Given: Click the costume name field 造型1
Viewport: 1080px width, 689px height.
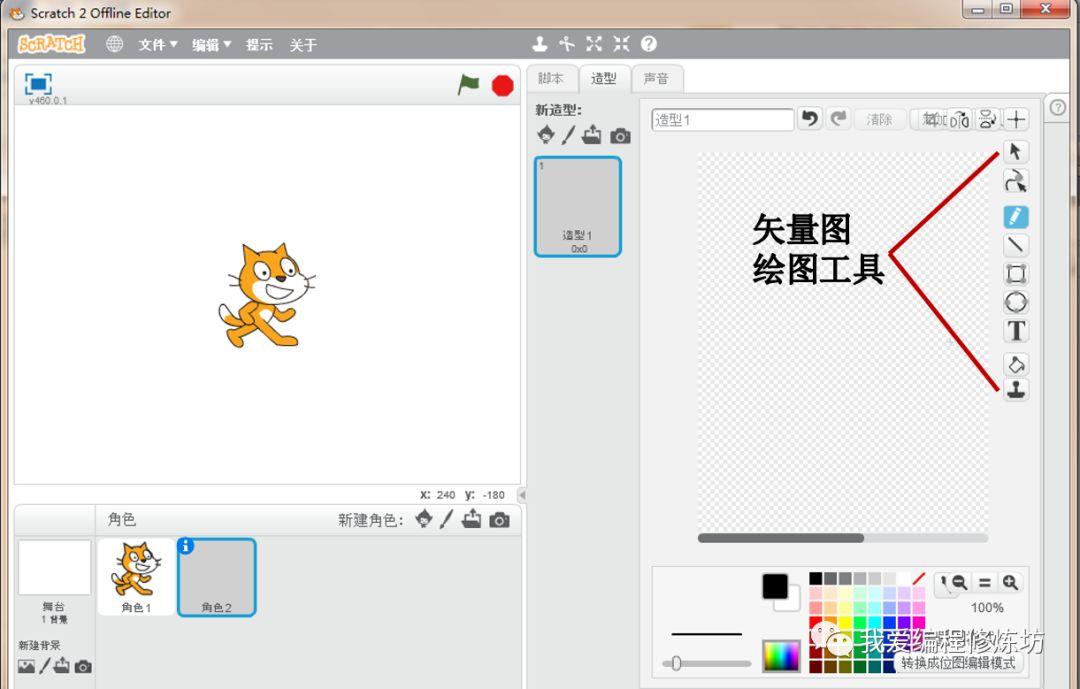Looking at the screenshot, I should coord(723,120).
